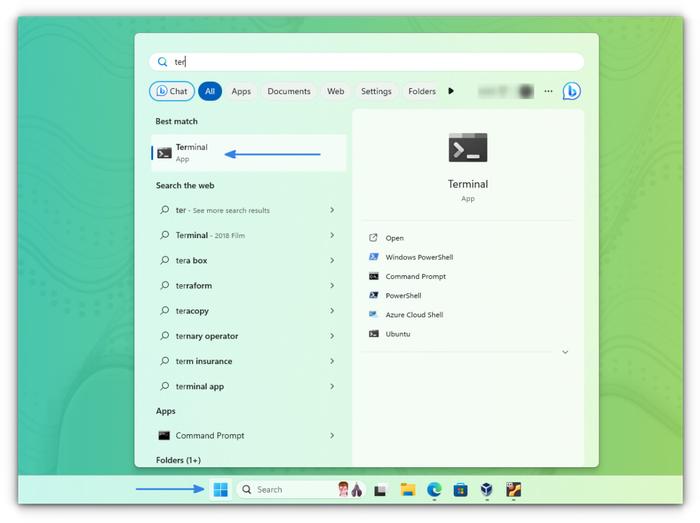The image size is (700, 523).
Task: Expand the 'terraform' suggestion arrow
Action: click(x=332, y=285)
